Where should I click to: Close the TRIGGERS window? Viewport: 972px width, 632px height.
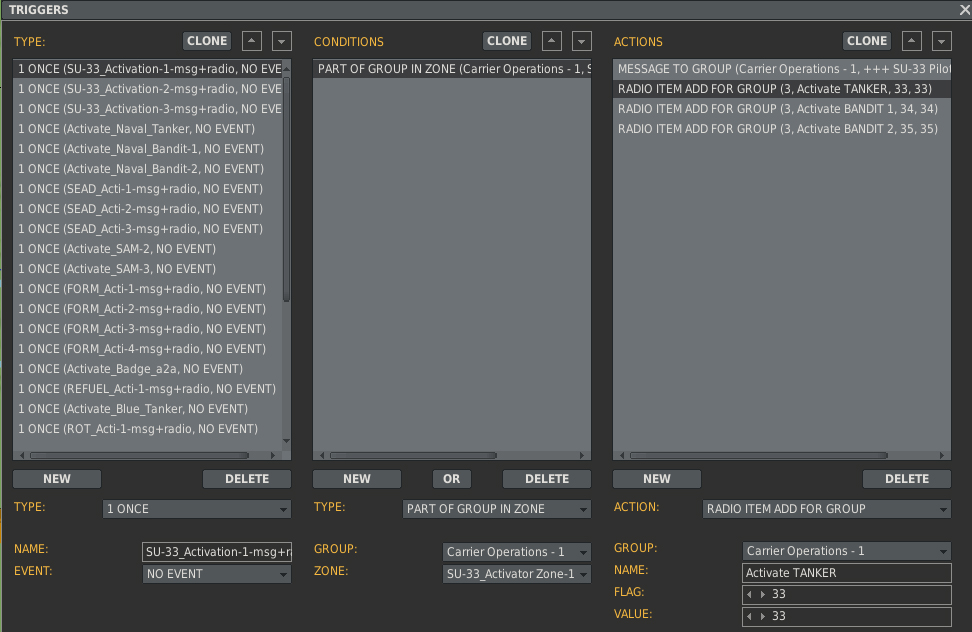(x=965, y=9)
